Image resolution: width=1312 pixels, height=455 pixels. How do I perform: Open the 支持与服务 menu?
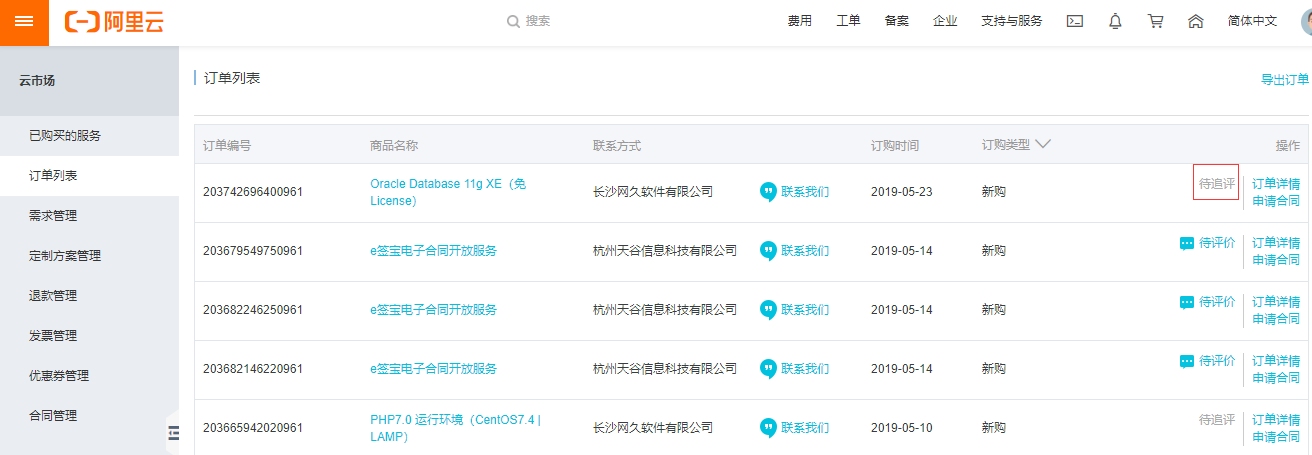1011,21
